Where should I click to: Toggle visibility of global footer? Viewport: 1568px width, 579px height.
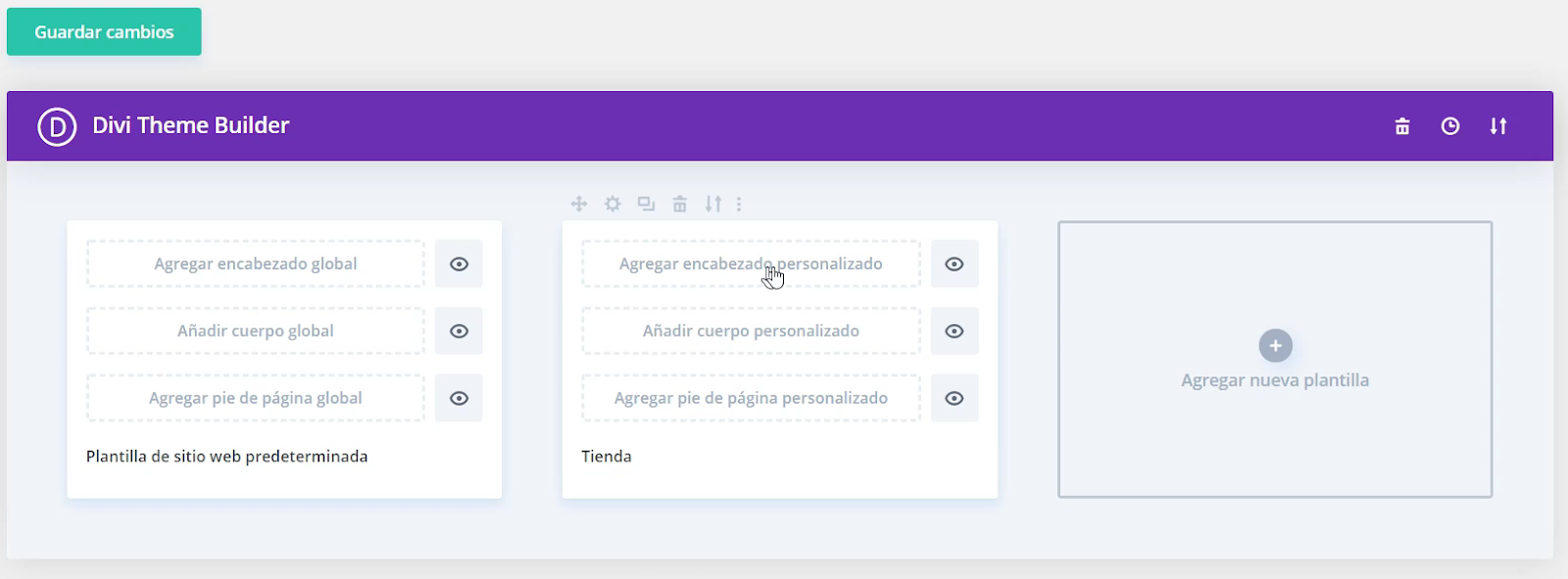(x=459, y=399)
